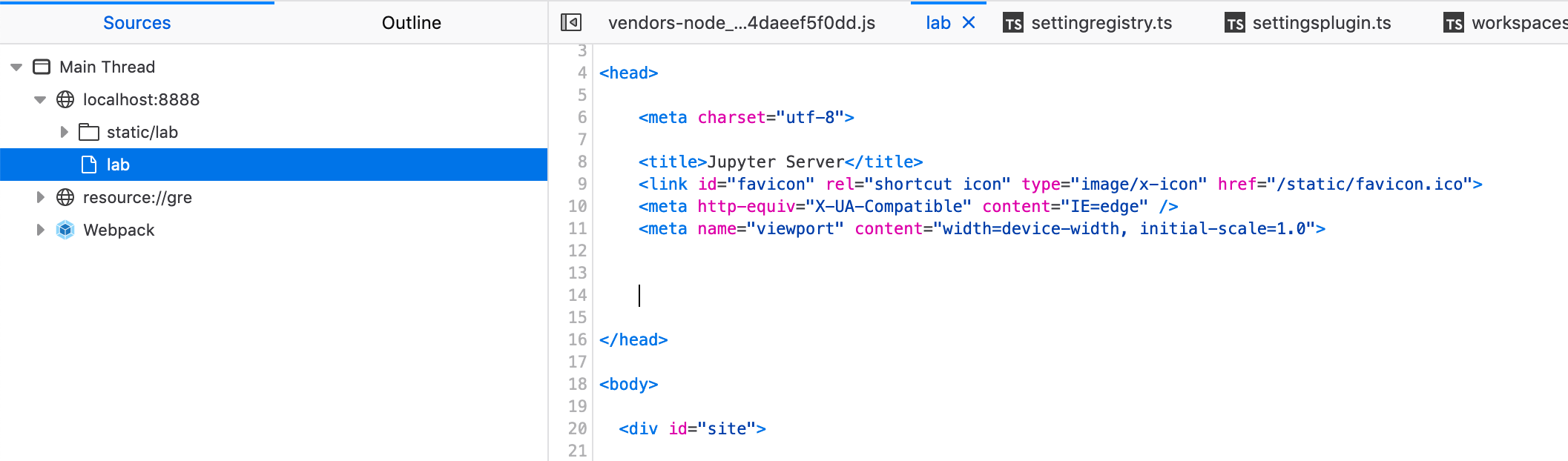Click the TS icon of settingsplugin.ts tab

point(1235,24)
